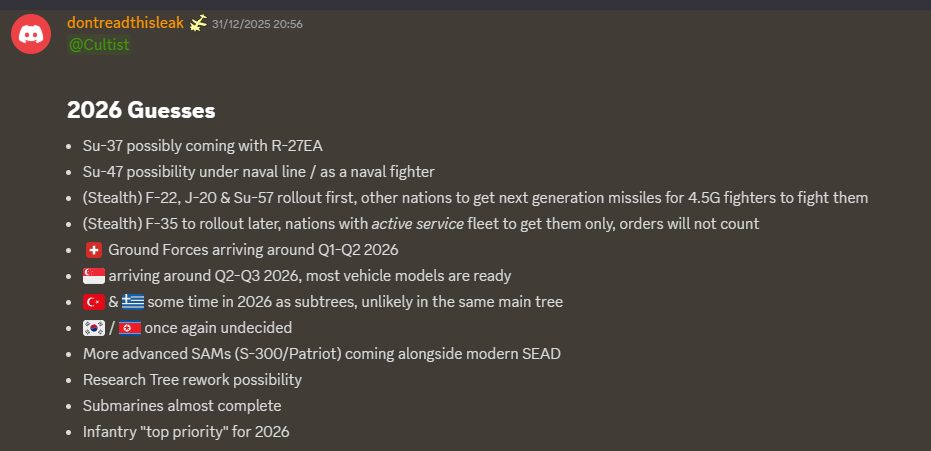Viewport: 931px width, 451px height.
Task: Click the F-22, J-20 & Su-57 rollout line
Action: (475, 198)
